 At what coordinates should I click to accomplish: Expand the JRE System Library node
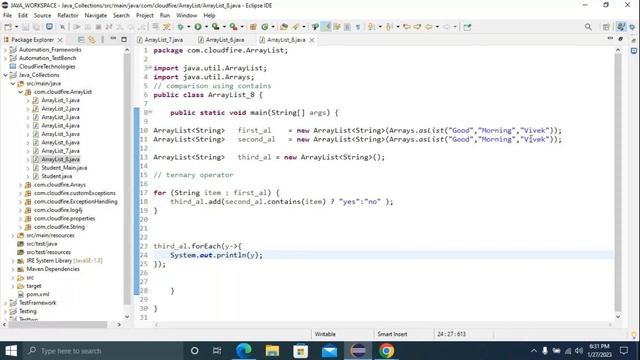click(x=13, y=260)
